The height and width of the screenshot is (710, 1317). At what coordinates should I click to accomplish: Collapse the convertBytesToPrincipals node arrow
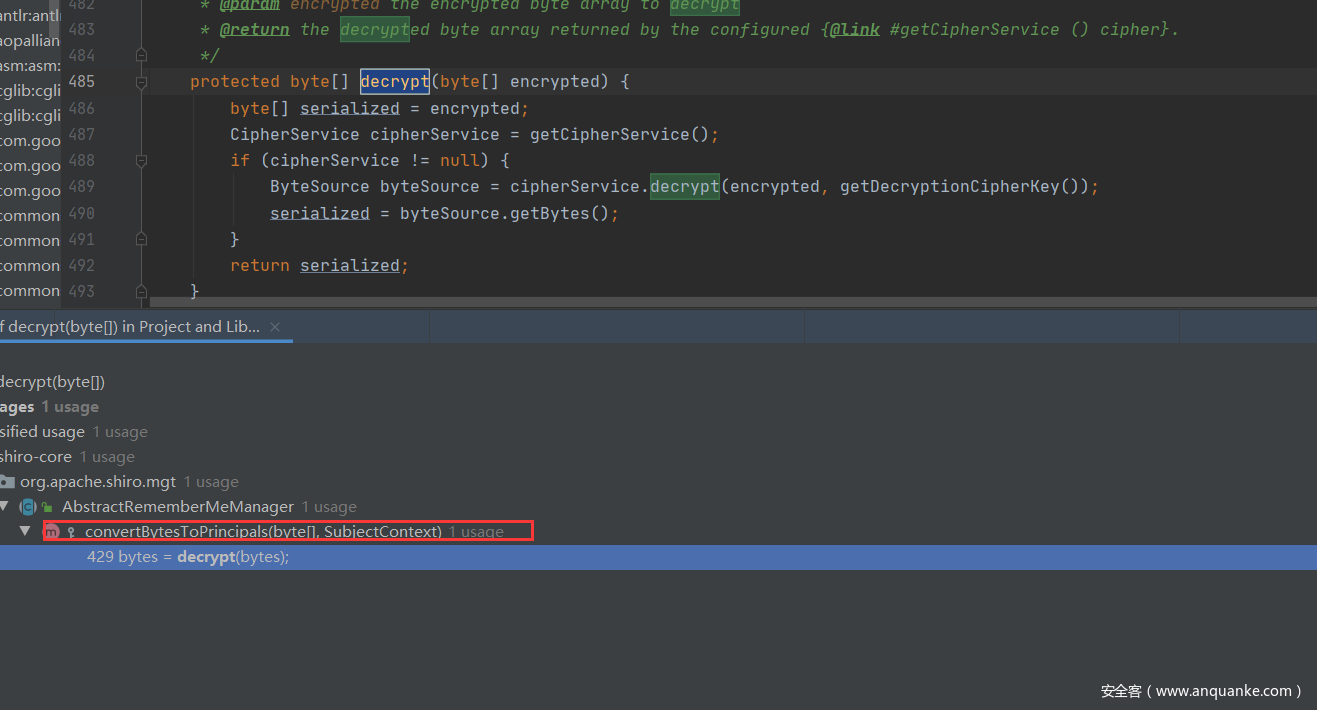[x=26, y=531]
